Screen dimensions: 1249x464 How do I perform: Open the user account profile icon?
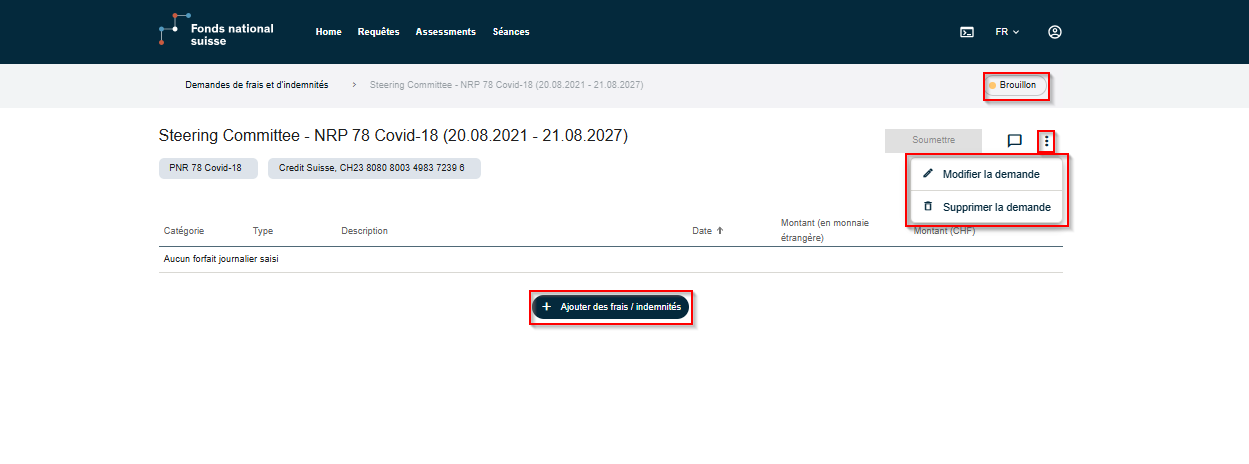1054,32
